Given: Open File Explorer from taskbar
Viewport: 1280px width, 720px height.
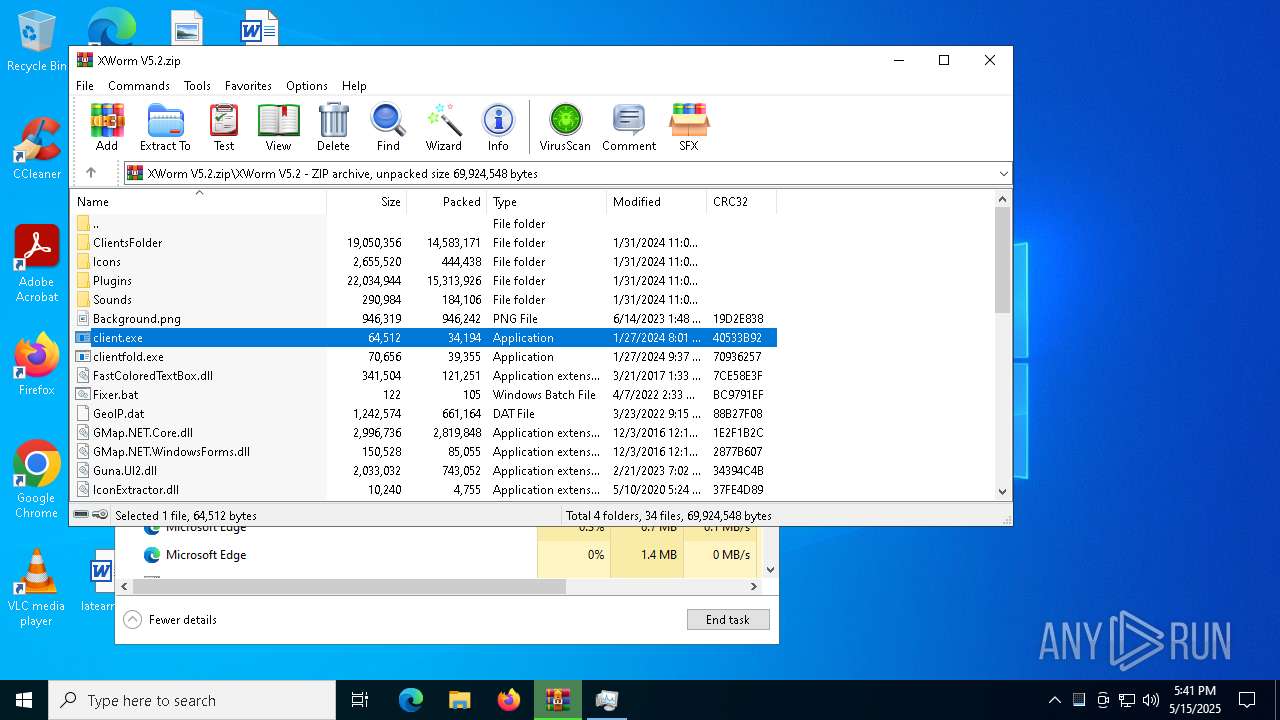Looking at the screenshot, I should pos(459,700).
